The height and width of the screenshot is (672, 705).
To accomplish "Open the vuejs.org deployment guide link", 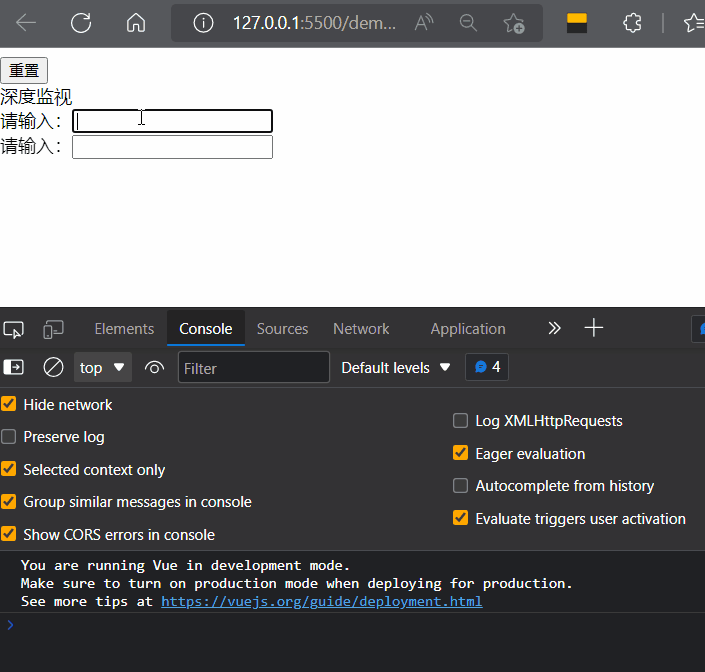I will click(x=322, y=601).
